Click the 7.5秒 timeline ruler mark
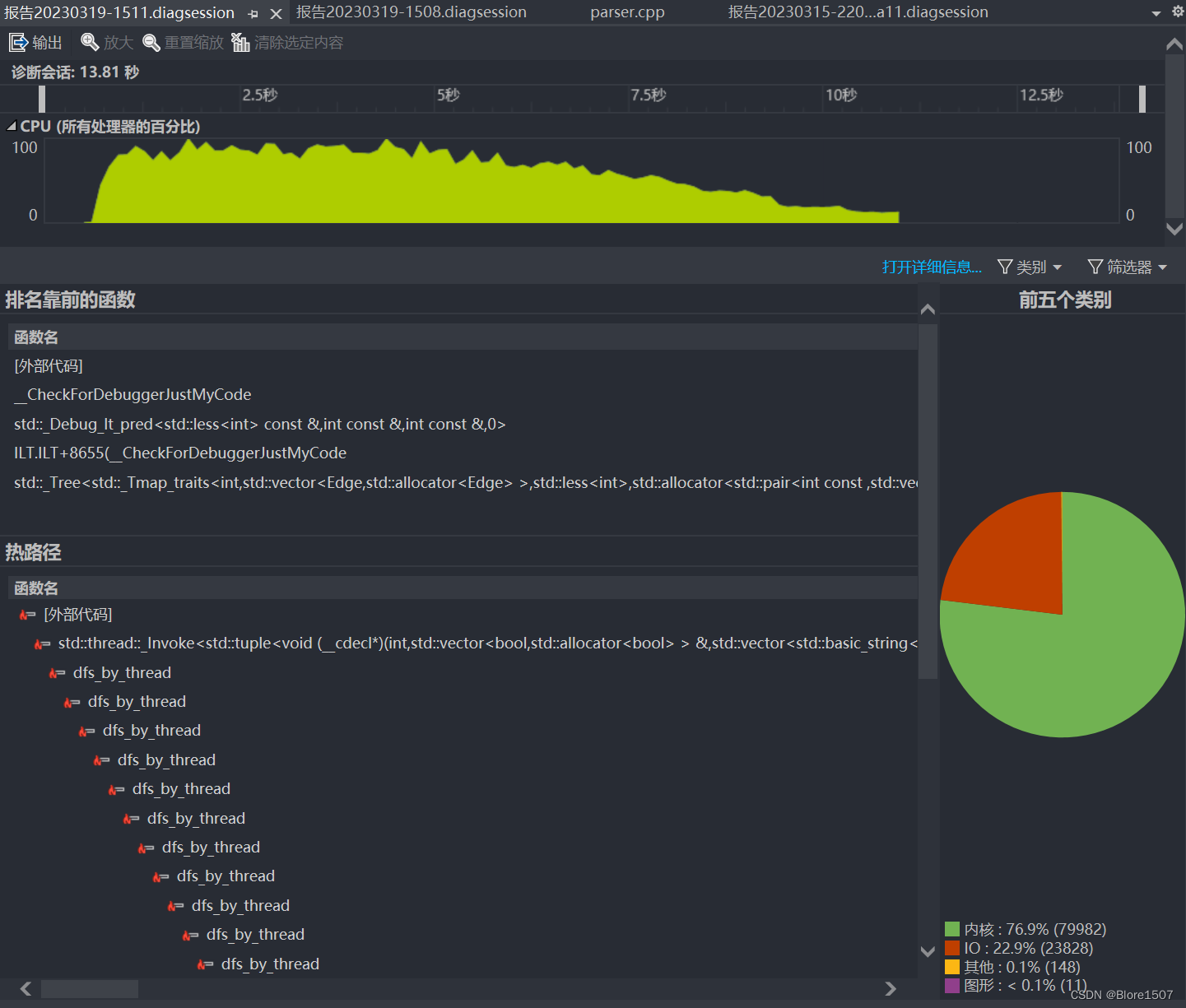The image size is (1186, 1008). pyautogui.click(x=649, y=95)
